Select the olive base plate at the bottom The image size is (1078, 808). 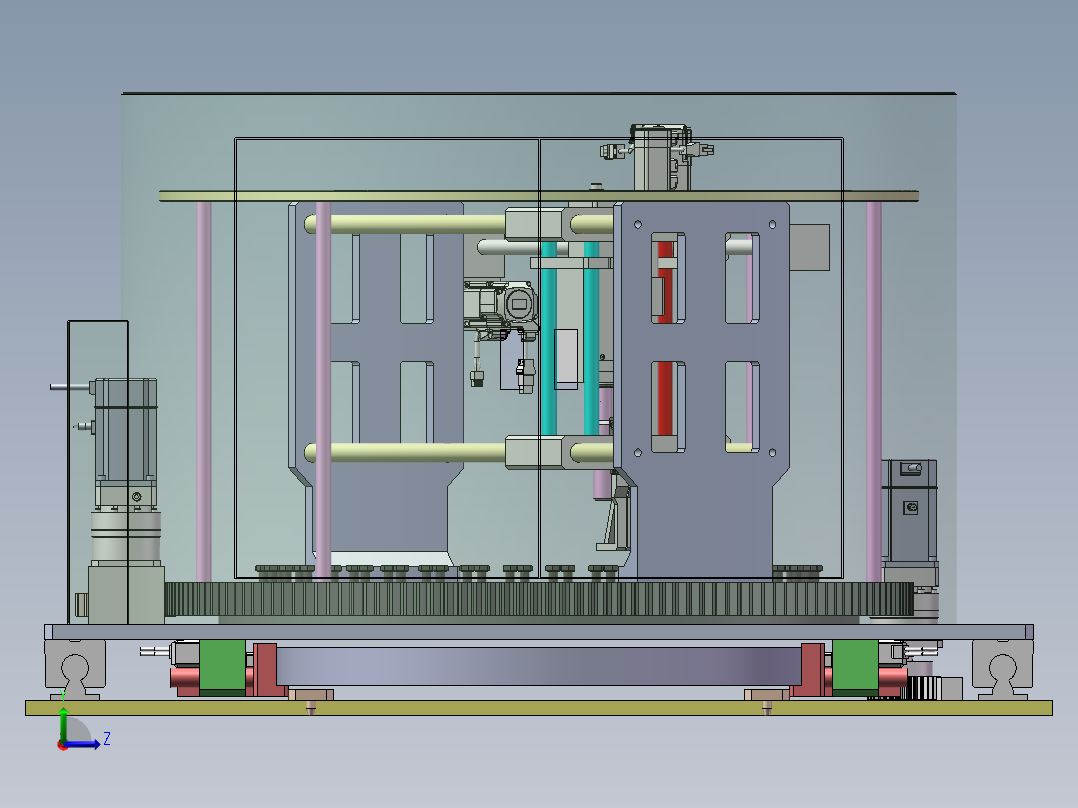click(x=538, y=708)
